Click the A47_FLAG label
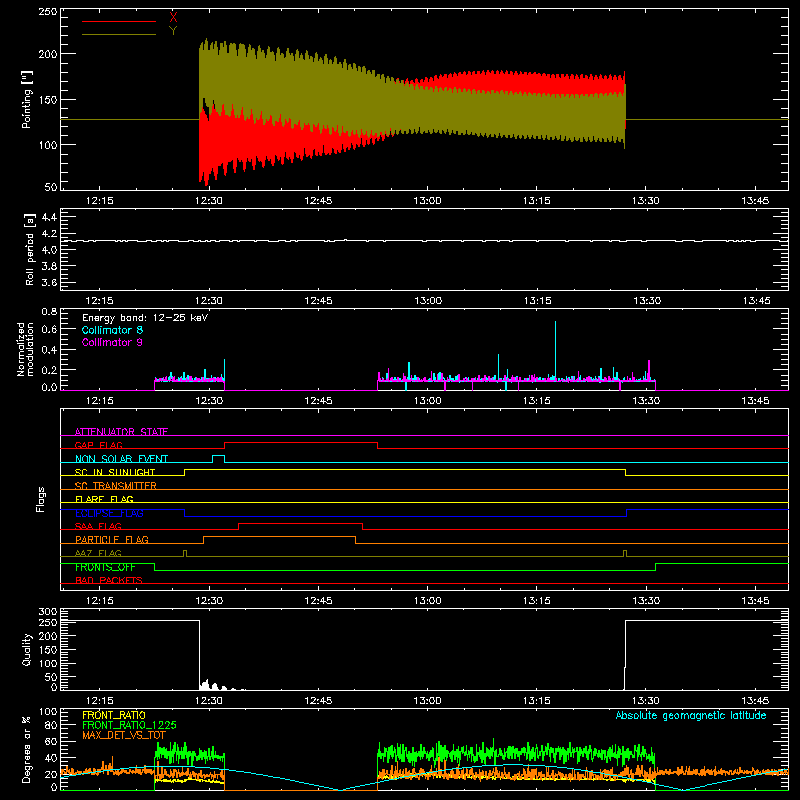Image resolution: width=800 pixels, height=800 pixels. [98, 553]
